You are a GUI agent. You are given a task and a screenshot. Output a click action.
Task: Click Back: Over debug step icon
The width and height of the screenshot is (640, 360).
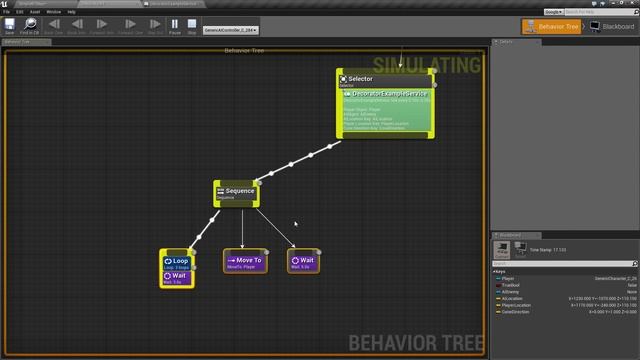[53, 26]
